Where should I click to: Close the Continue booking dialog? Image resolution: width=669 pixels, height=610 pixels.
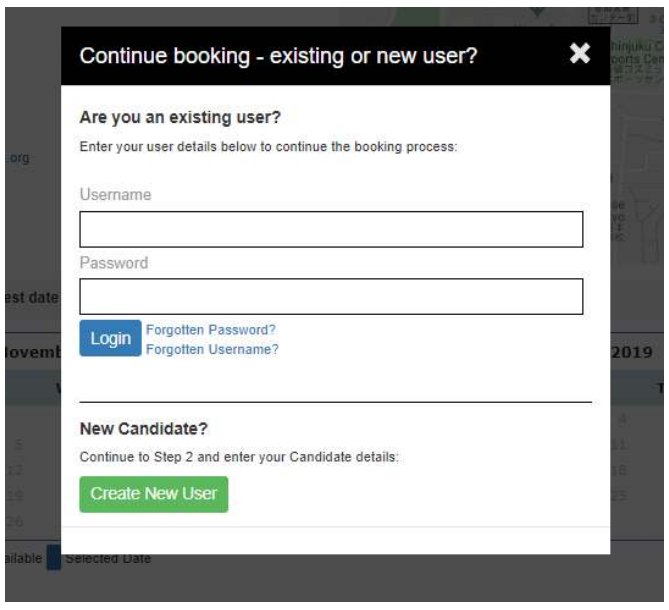click(579, 54)
